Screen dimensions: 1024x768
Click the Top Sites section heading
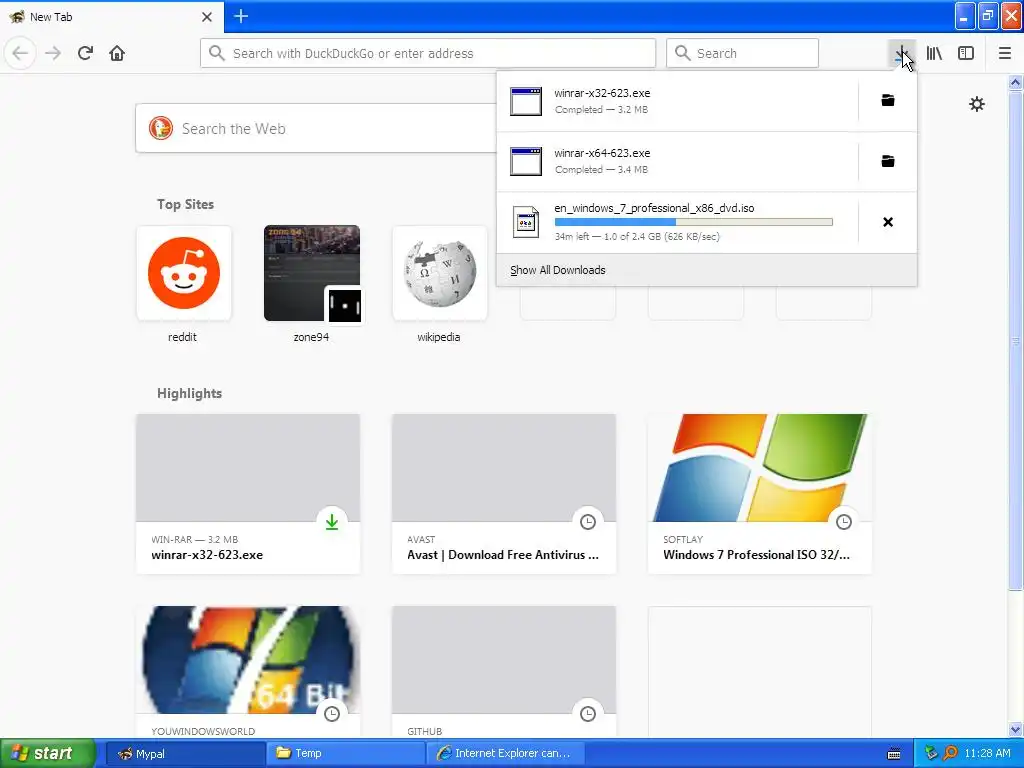[185, 204]
